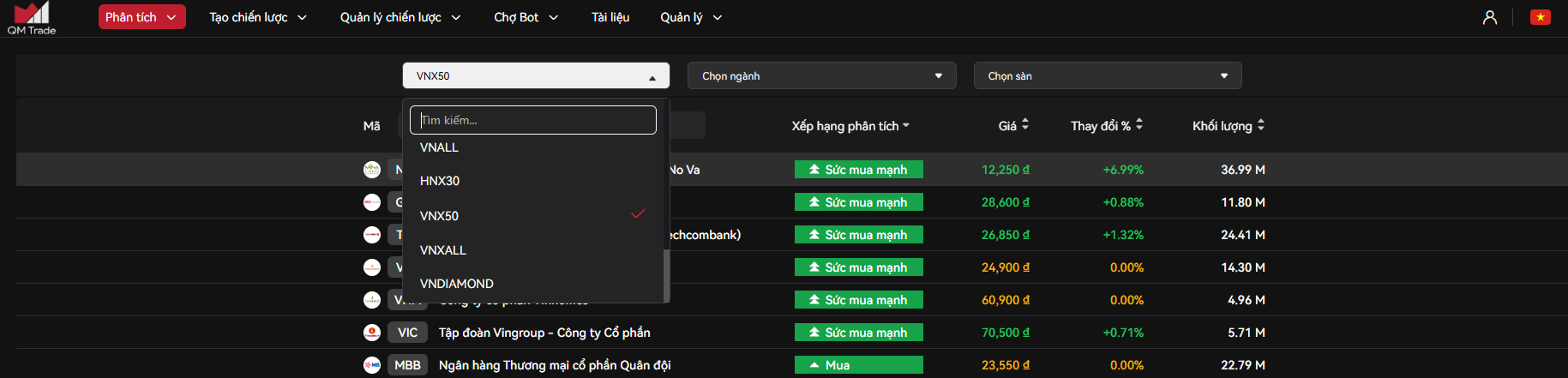Viewport: 1568px width, 378px height.
Task: Click the volume 4.96 M
Action: coord(1247,300)
